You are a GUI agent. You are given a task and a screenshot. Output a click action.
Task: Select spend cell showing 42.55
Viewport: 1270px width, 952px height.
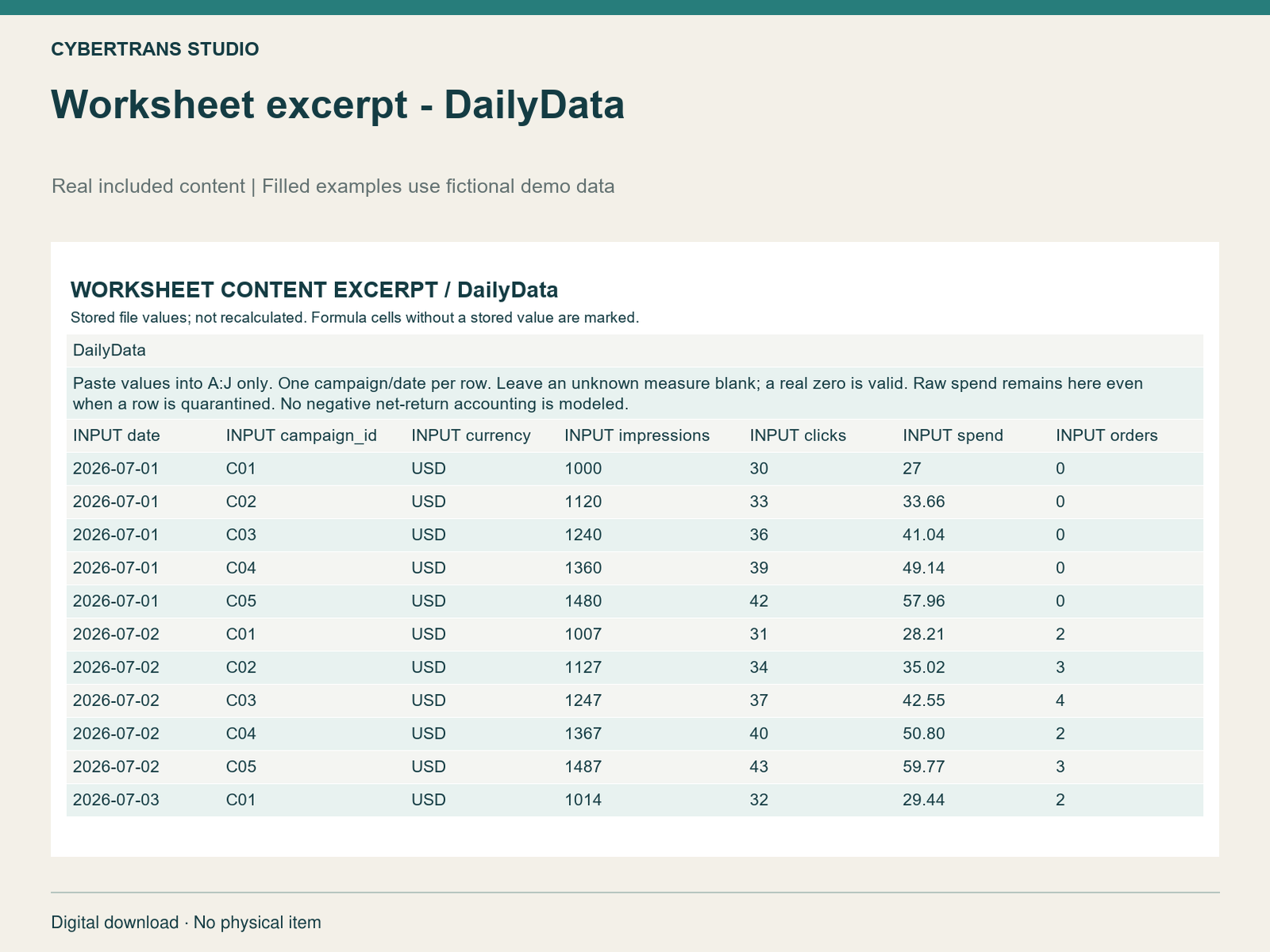[924, 701]
